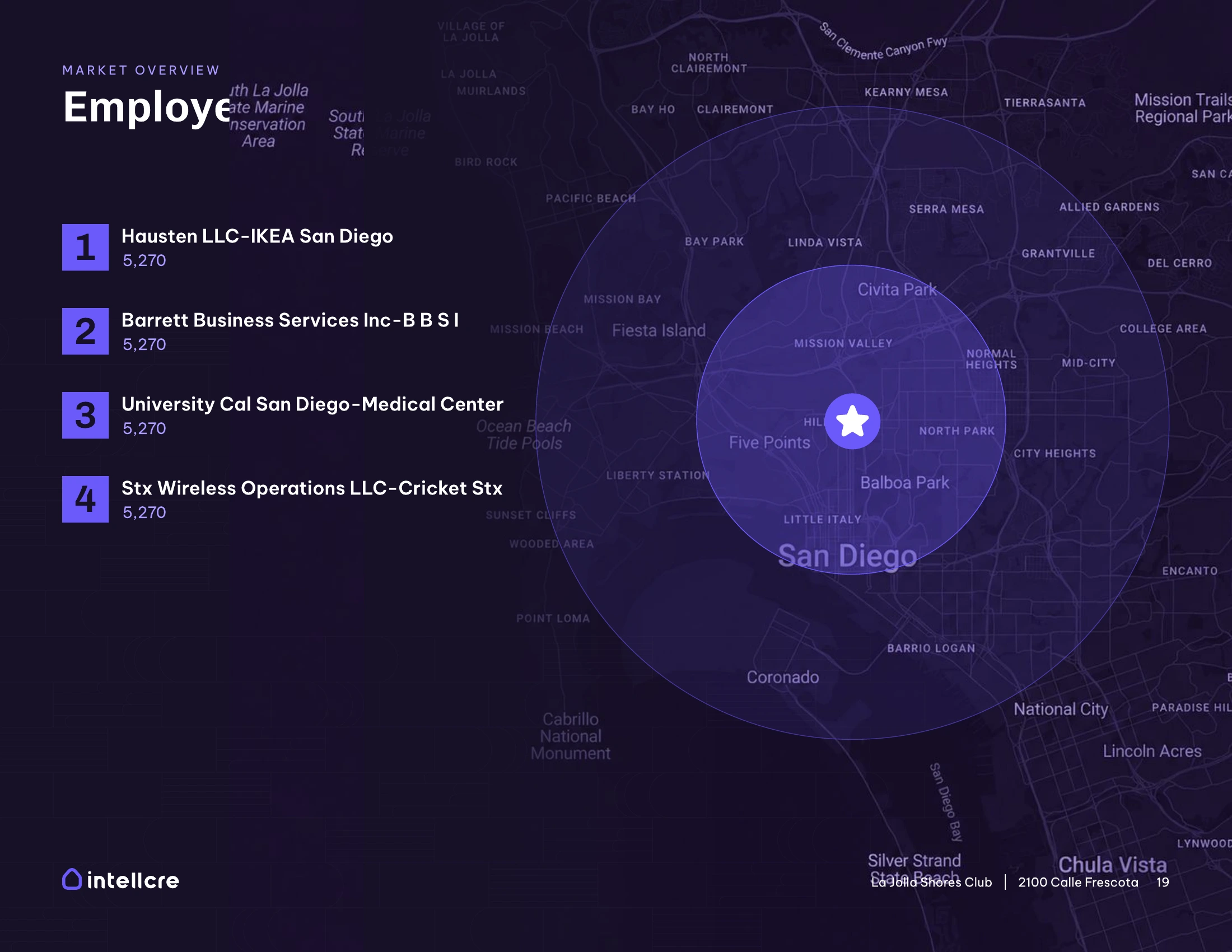1232x952 pixels.
Task: Click the large "San Diego" city map label
Action: 847,556
